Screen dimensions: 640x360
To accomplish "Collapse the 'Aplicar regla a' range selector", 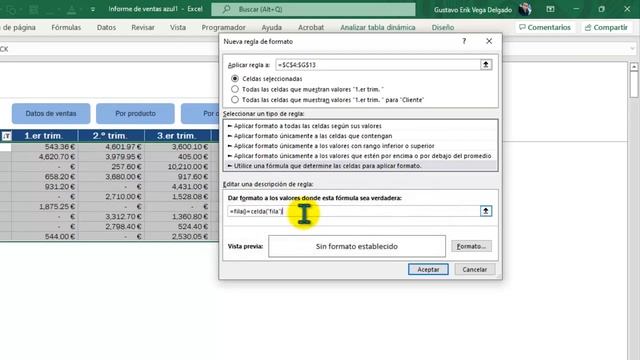I will pyautogui.click(x=486, y=64).
